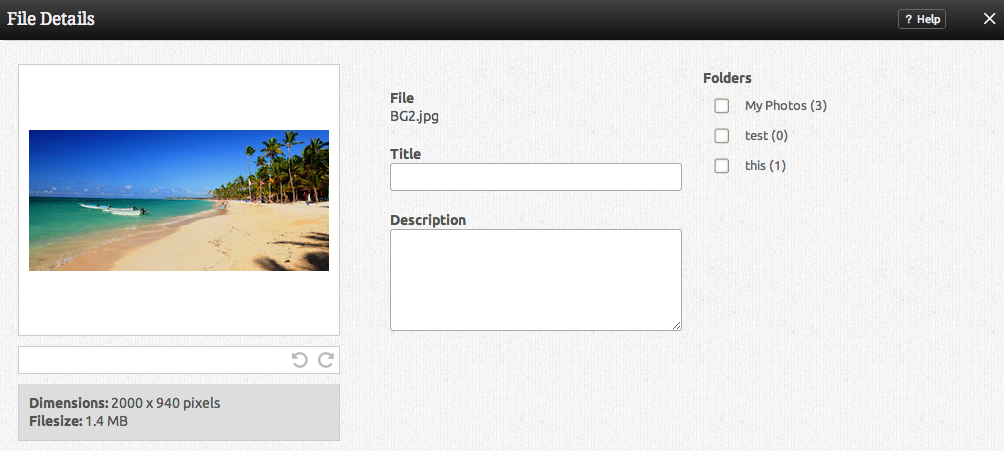Tick the test folder checkbox

click(x=721, y=136)
